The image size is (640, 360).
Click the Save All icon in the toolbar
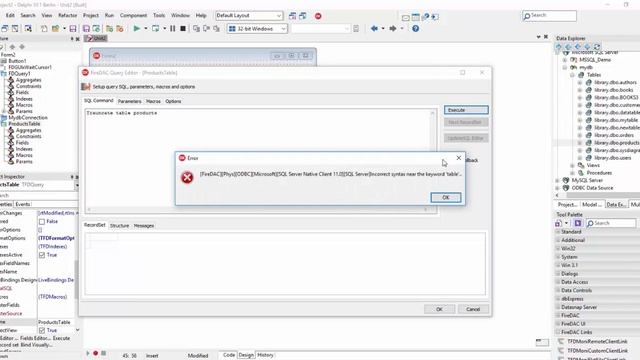pyautogui.click(x=86, y=29)
